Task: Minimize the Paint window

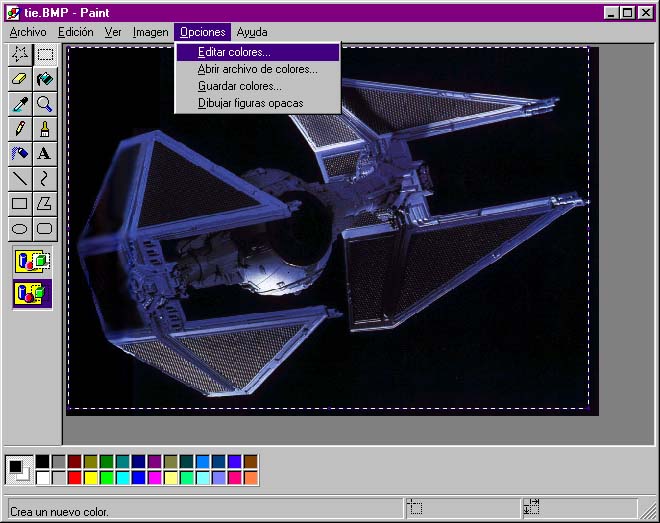Action: click(x=611, y=13)
